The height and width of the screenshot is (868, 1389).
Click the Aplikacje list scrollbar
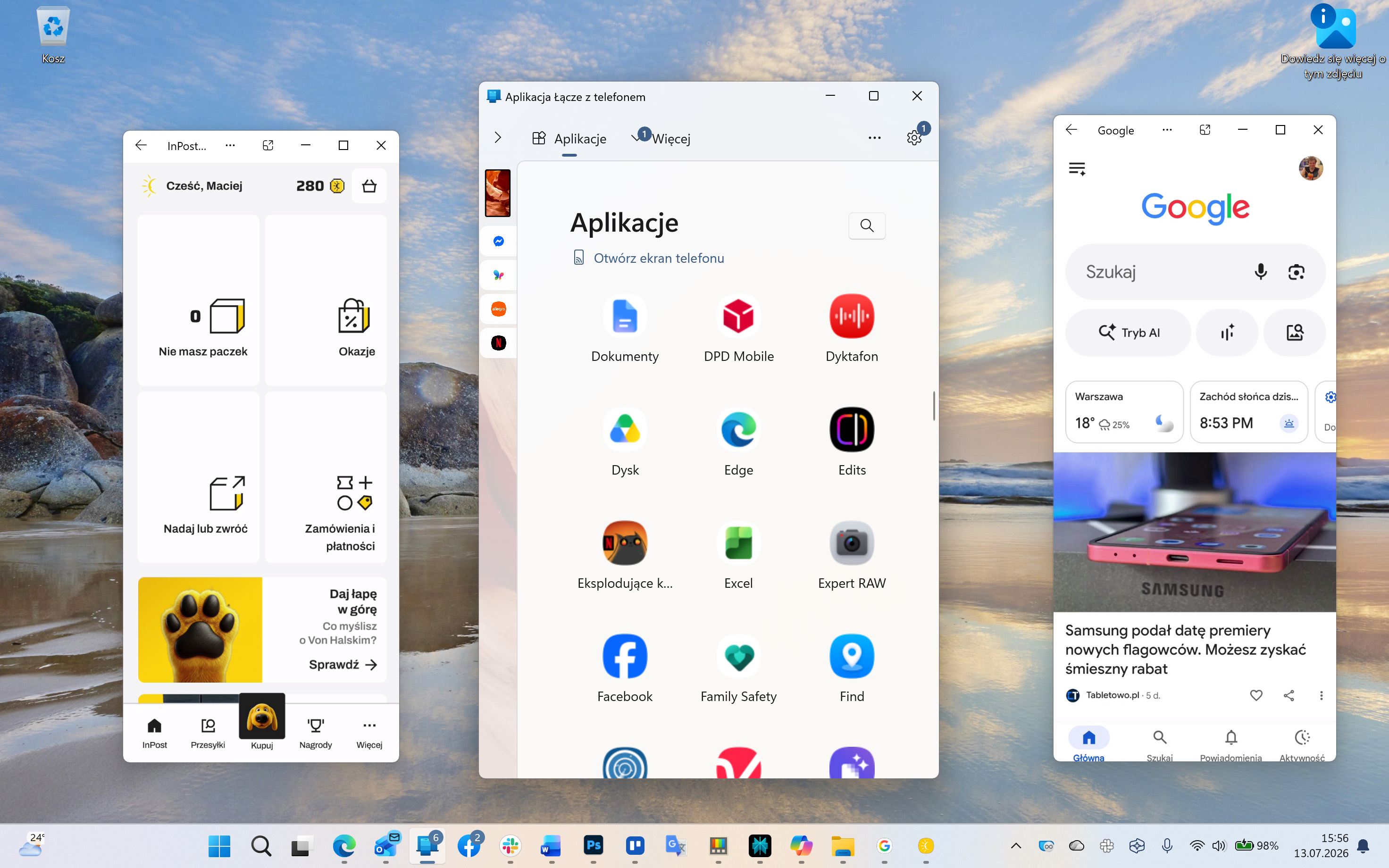pyautogui.click(x=934, y=406)
